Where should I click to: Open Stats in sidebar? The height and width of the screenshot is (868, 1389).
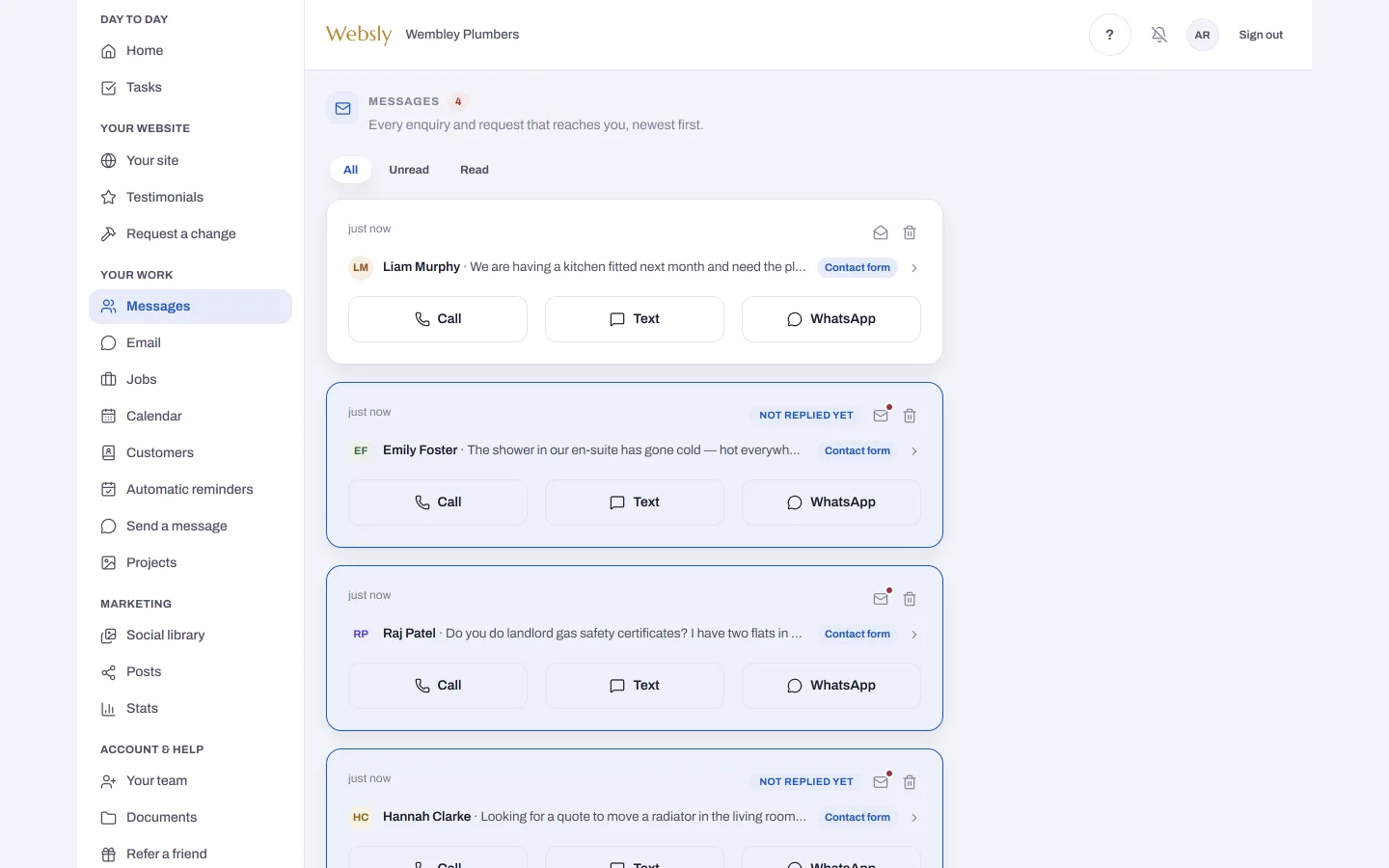(190, 709)
